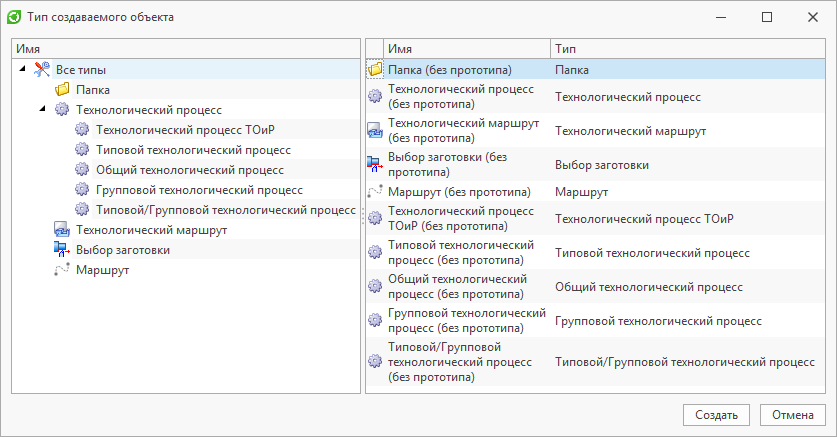
Task: Sort the list by the Тип column header
Action: click(688, 49)
